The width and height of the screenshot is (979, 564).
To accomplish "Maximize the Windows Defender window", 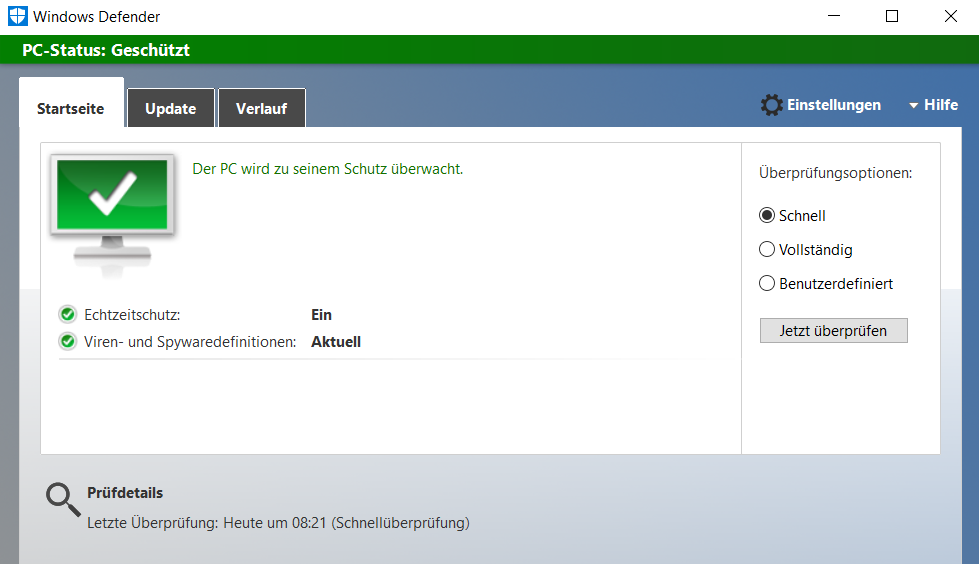I will click(x=892, y=17).
